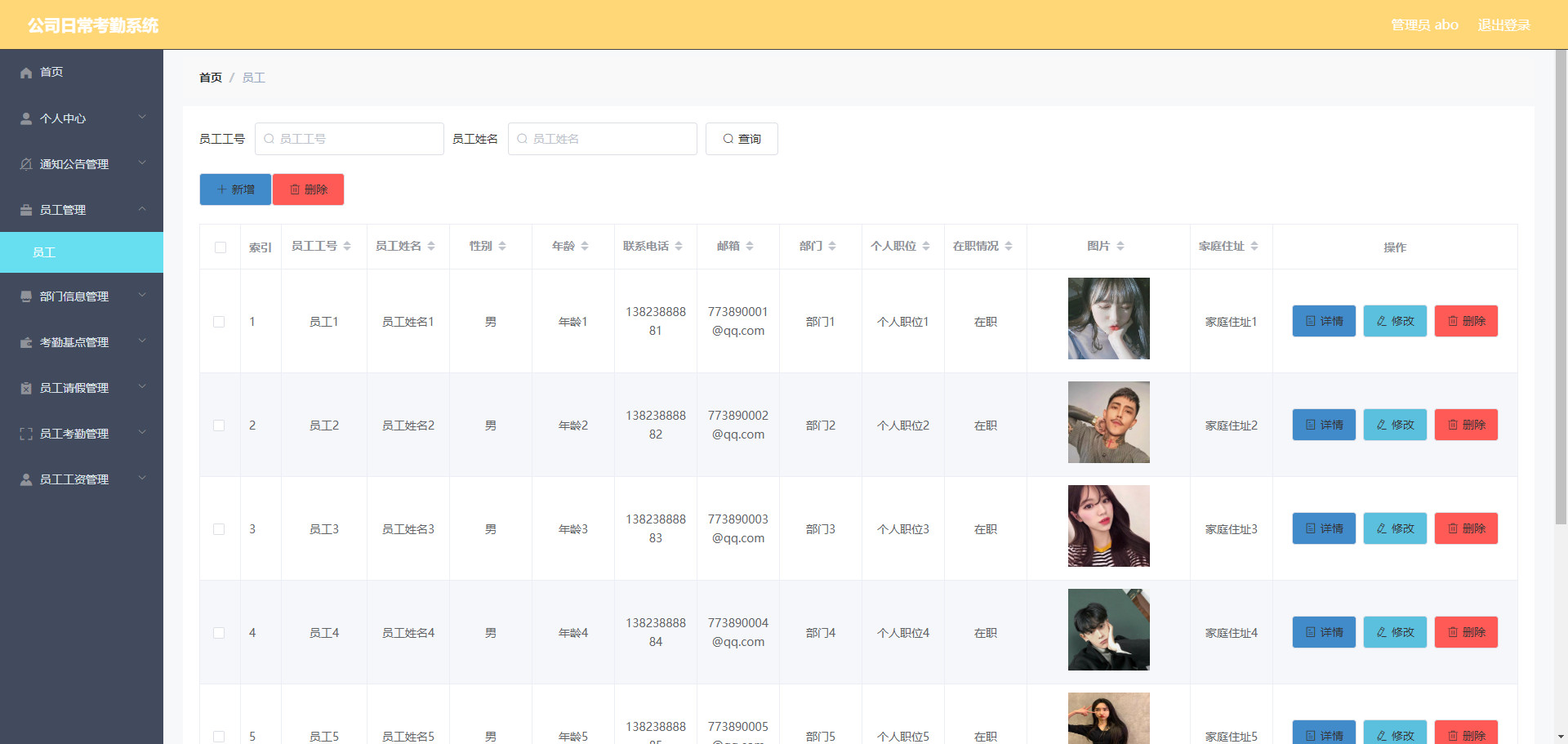This screenshot has height=744, width=1568.
Task: Open 员工考勤管理 menu label
Action: (x=74, y=434)
